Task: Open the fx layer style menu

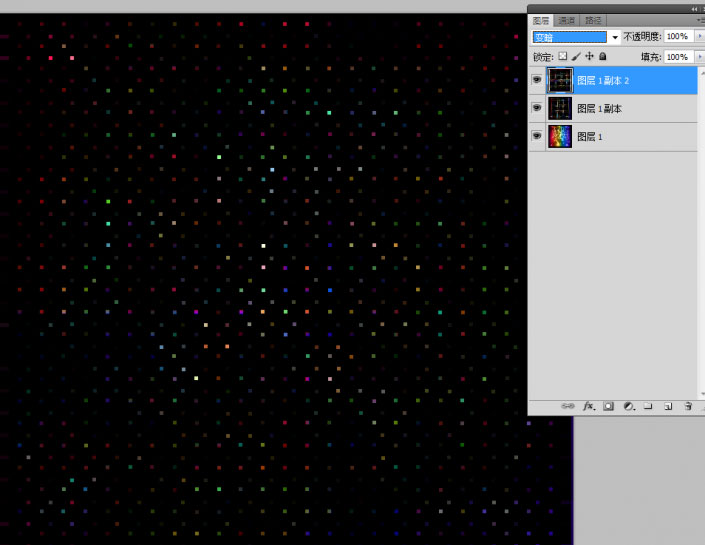Action: tap(589, 406)
